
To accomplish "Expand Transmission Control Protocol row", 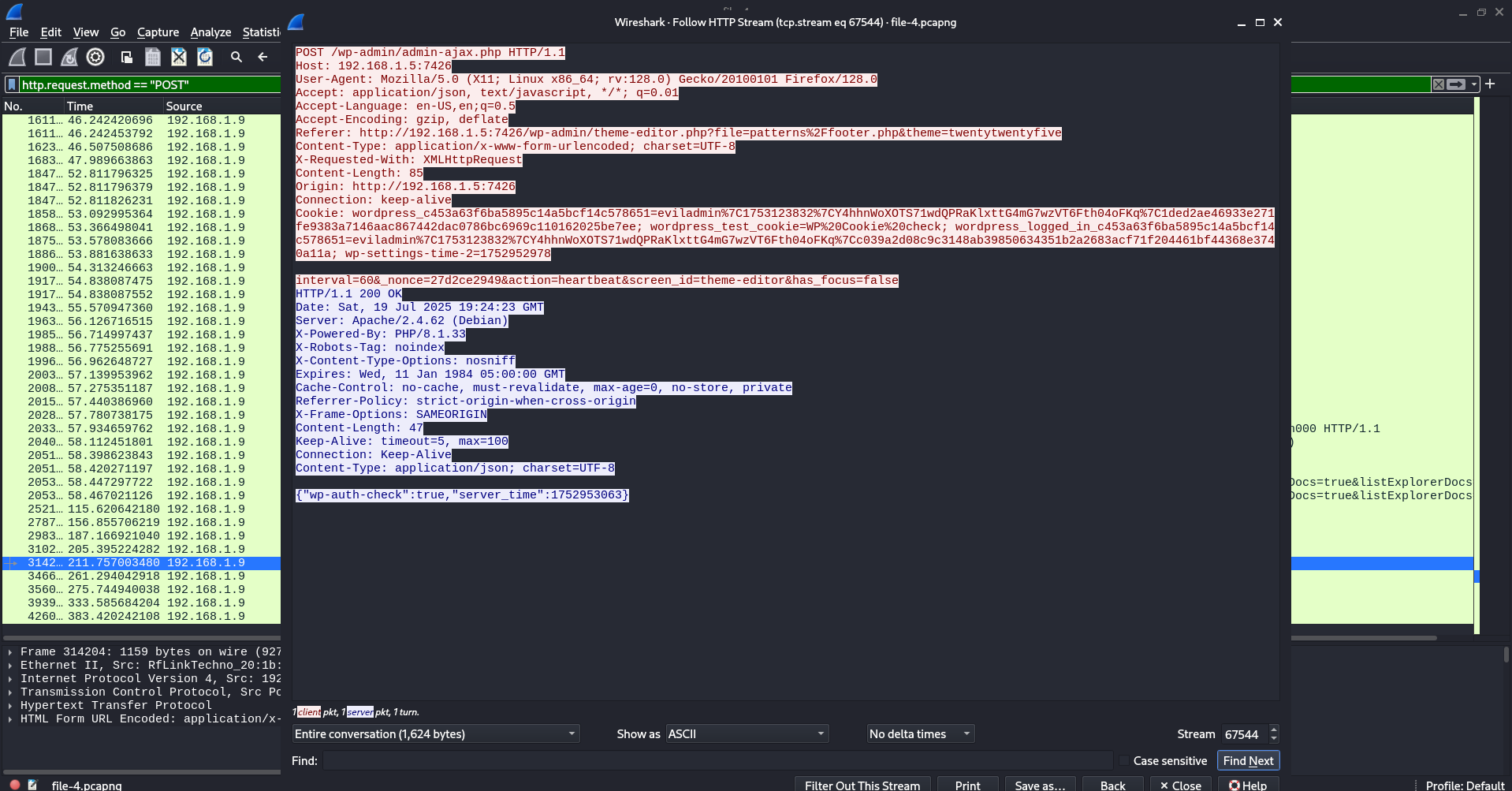I will click(9, 692).
